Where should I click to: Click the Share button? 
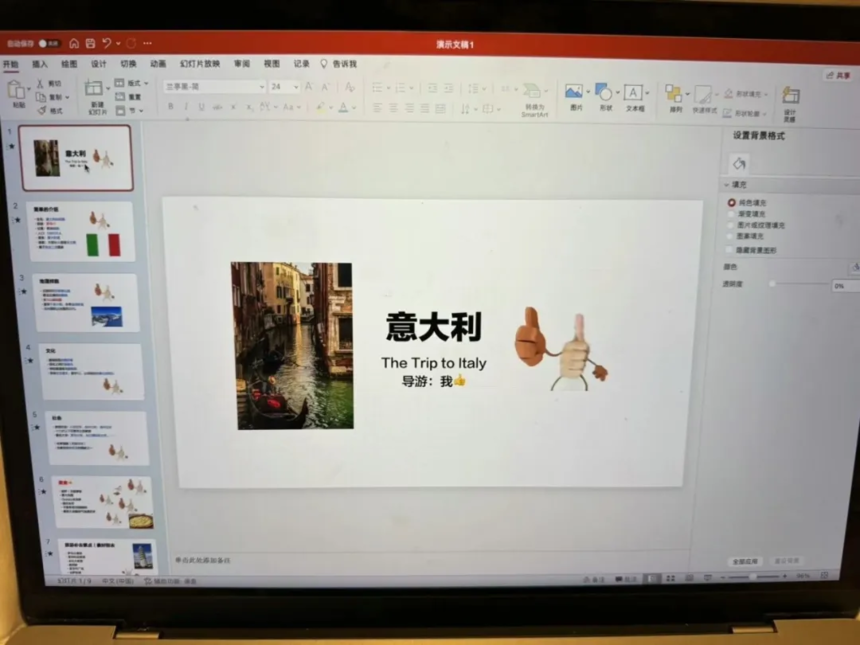pyautogui.click(x=839, y=75)
